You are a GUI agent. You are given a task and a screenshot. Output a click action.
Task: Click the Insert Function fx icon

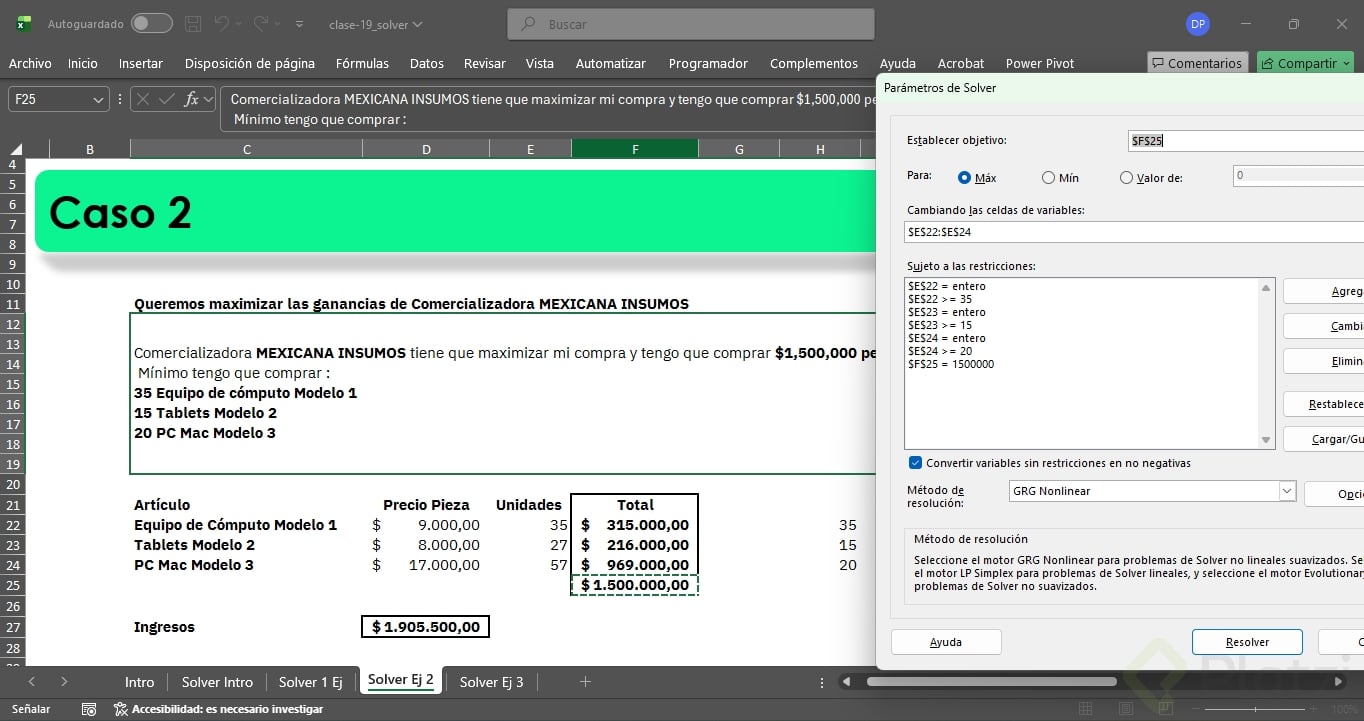point(193,99)
